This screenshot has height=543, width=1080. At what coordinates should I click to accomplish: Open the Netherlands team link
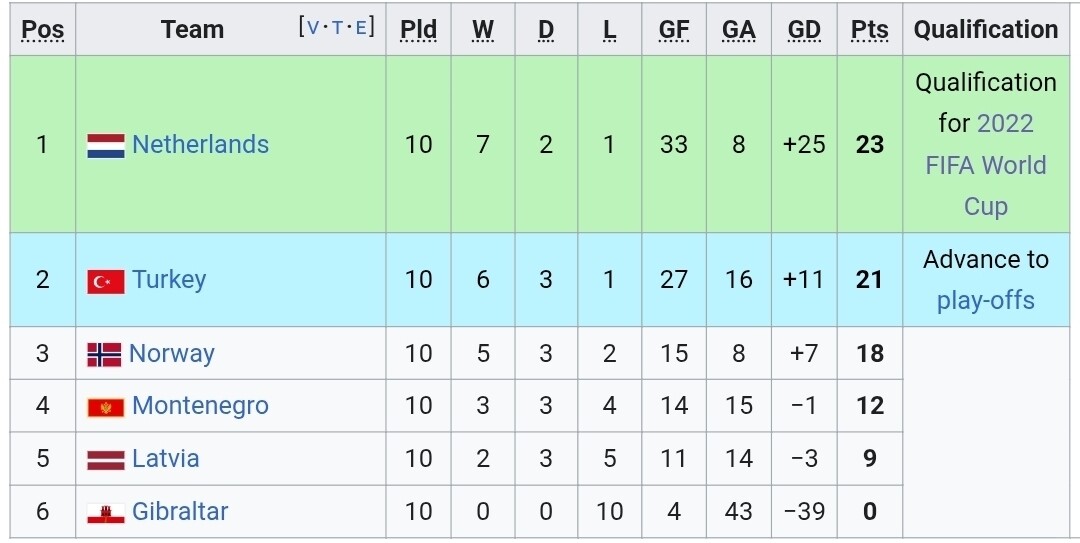click(x=200, y=145)
